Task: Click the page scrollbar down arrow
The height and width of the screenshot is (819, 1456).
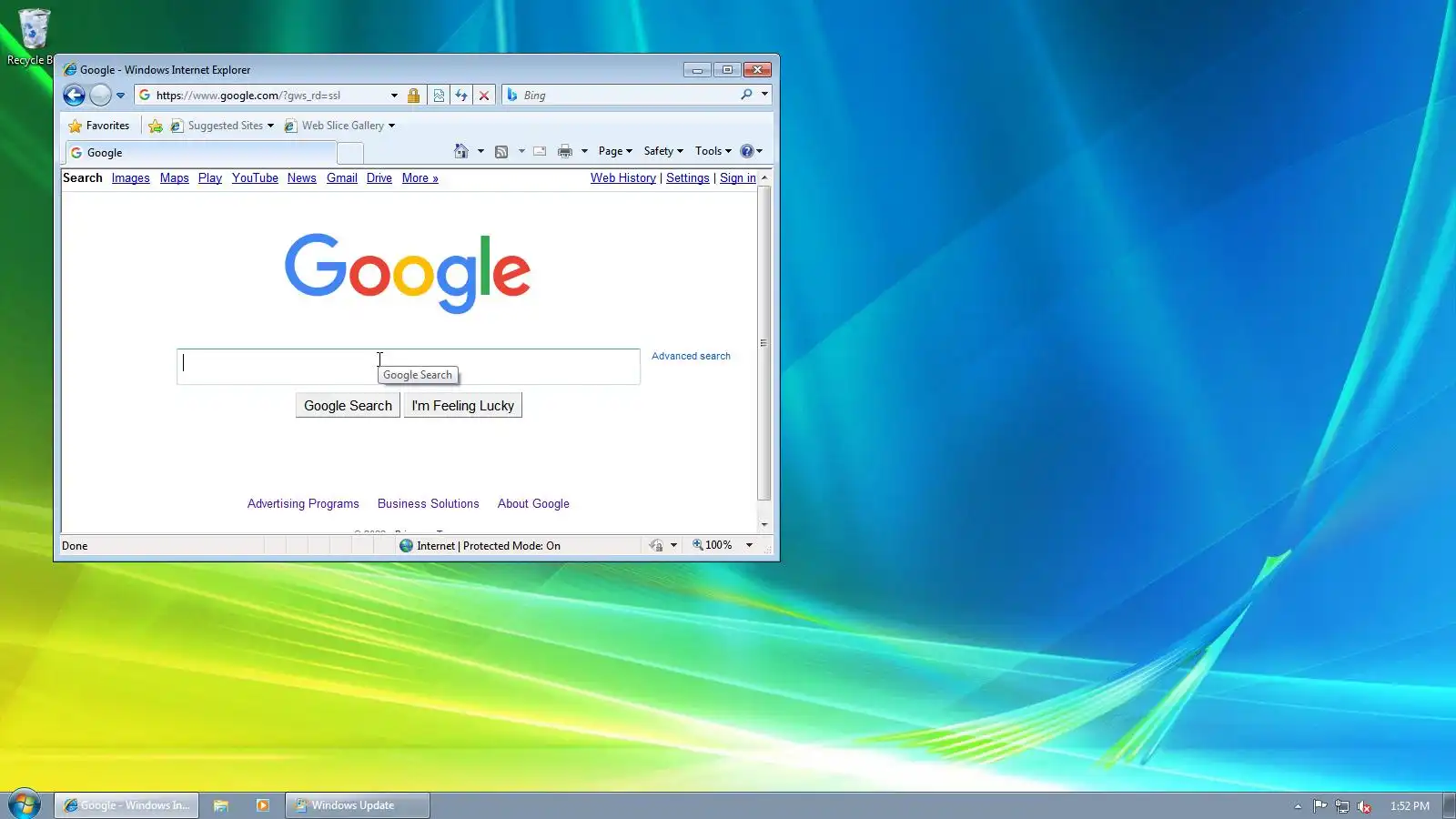Action: click(764, 525)
